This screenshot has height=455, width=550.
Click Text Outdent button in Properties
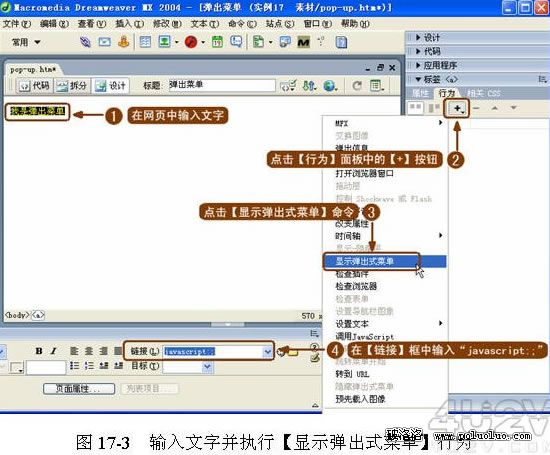(x=103, y=366)
